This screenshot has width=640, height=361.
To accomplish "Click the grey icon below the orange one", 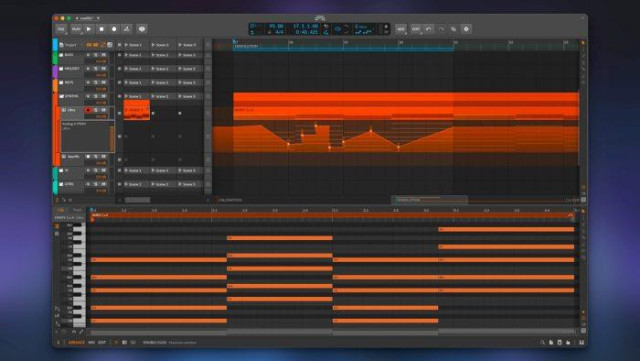I will (x=57, y=234).
